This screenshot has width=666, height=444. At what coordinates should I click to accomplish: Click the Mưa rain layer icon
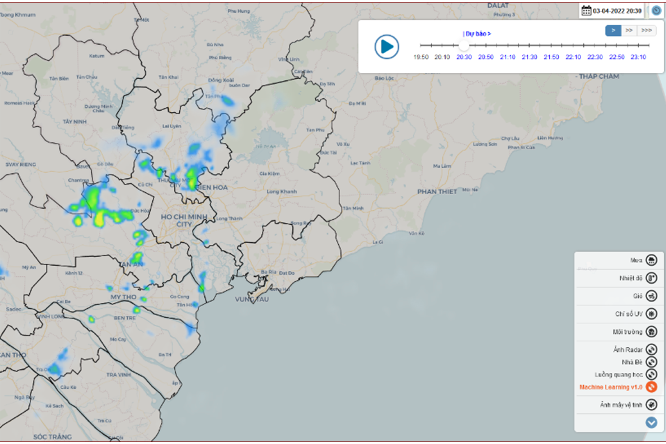point(651,260)
